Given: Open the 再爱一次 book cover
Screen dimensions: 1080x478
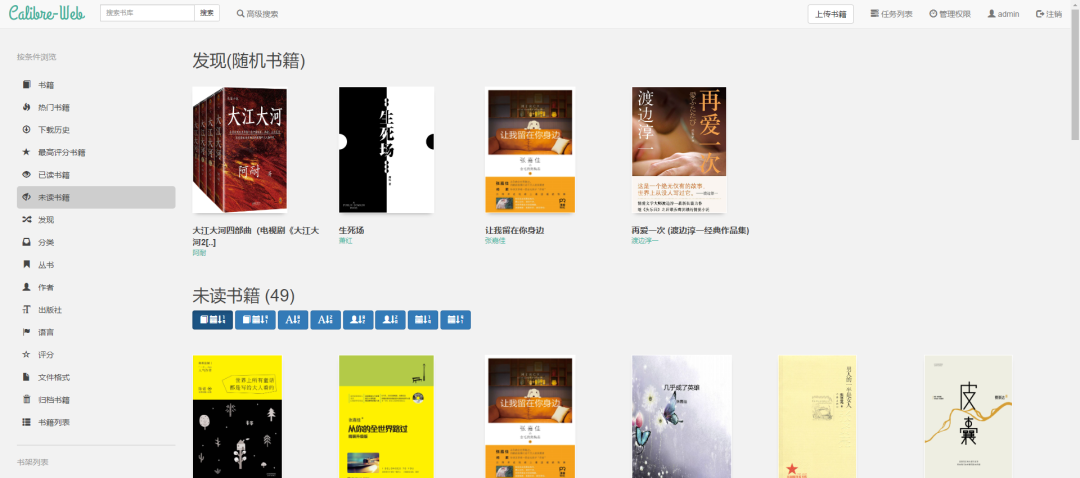Looking at the screenshot, I should pyautogui.click(x=678, y=149).
